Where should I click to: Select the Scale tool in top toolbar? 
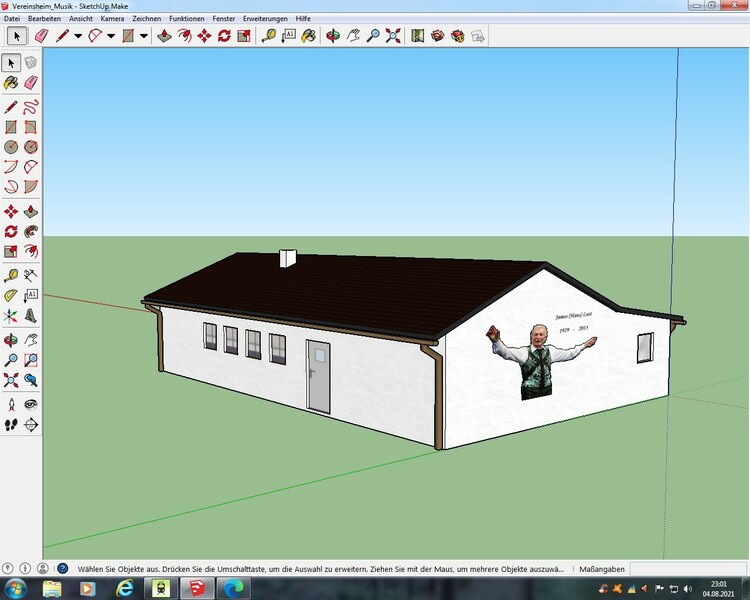point(244,36)
